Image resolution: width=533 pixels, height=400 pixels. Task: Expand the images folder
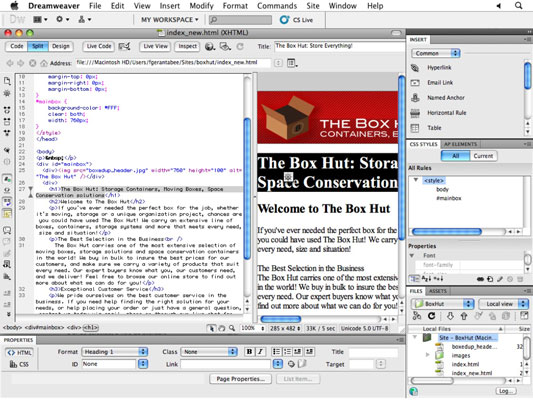point(427,355)
